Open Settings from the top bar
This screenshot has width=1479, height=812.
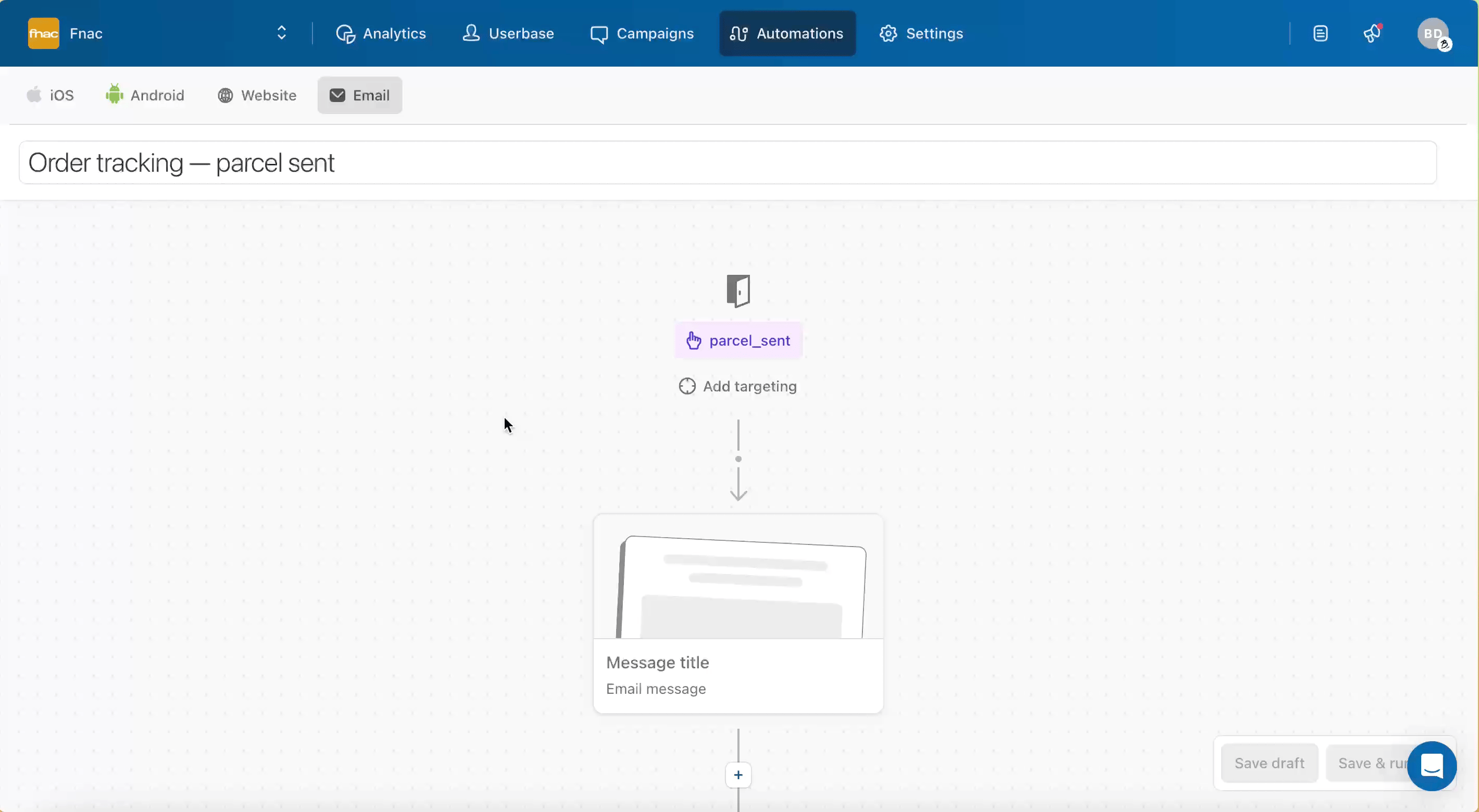pos(921,33)
